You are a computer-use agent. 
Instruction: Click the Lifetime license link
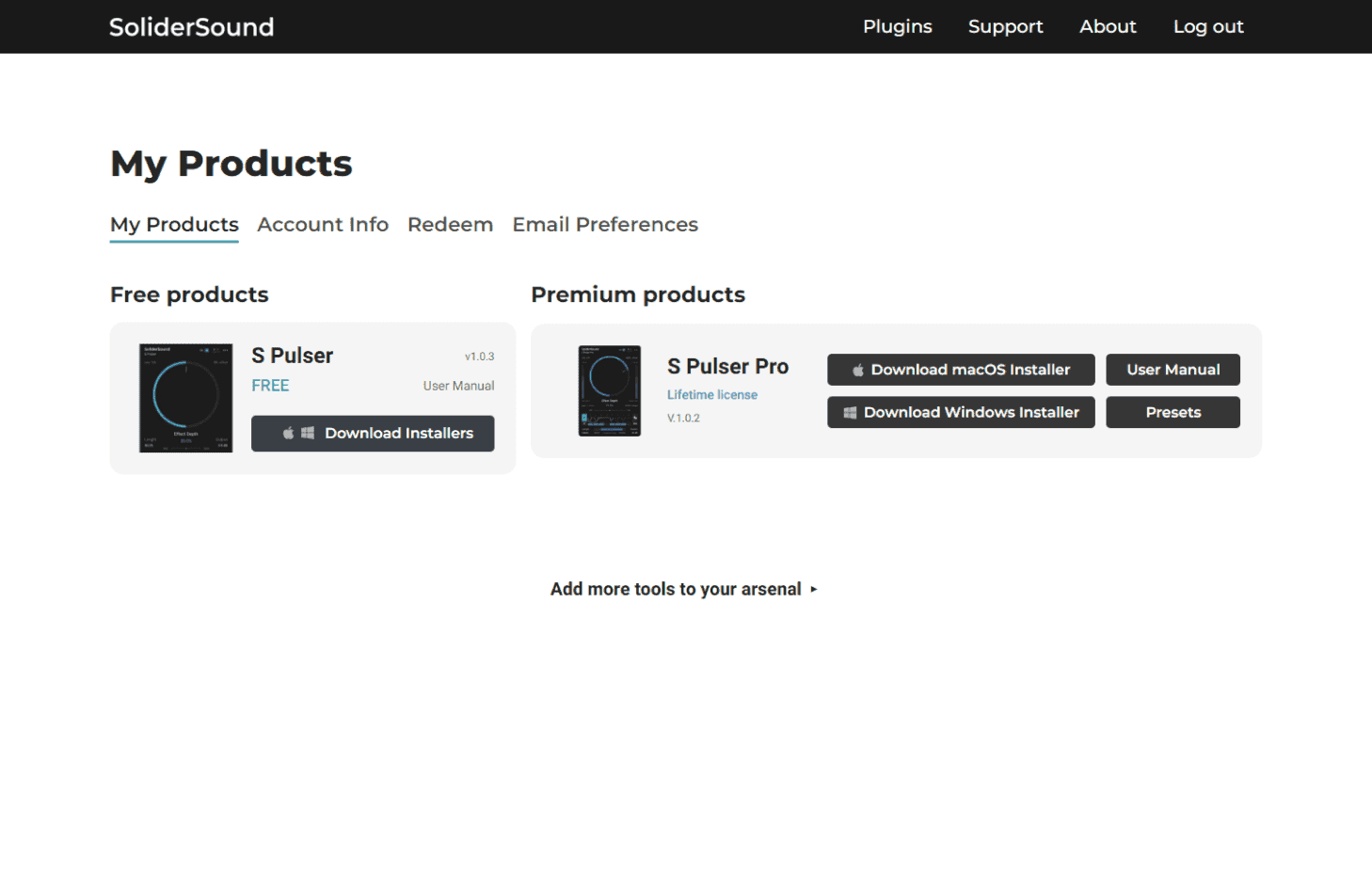[712, 395]
